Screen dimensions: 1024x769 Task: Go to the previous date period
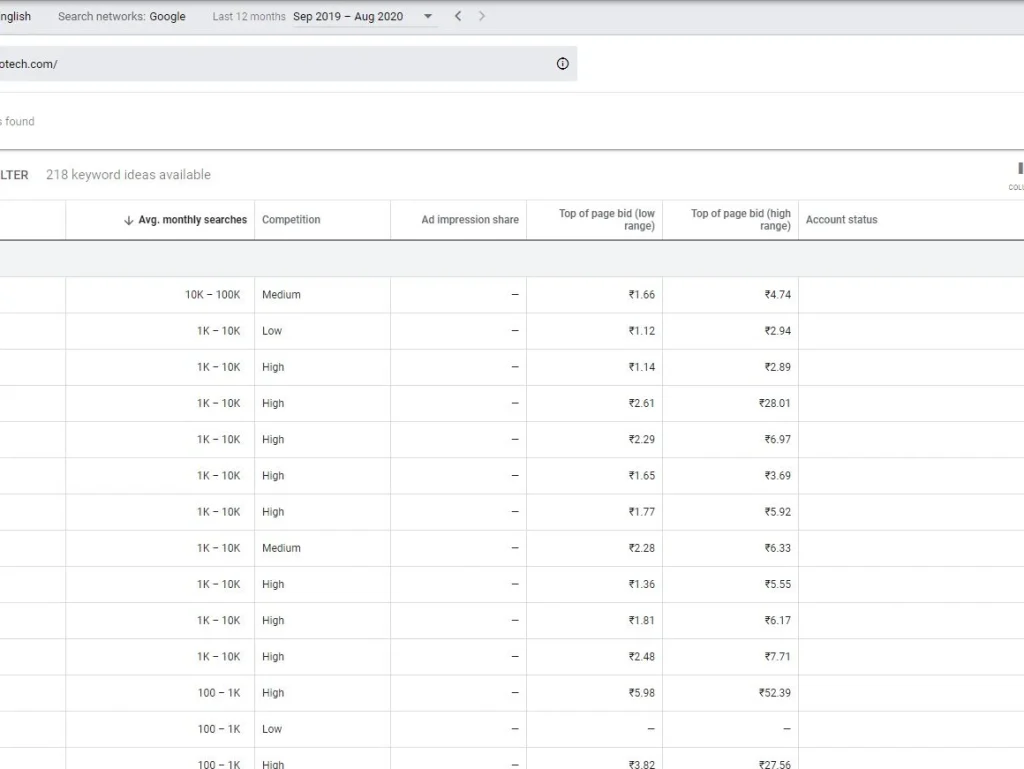click(458, 16)
